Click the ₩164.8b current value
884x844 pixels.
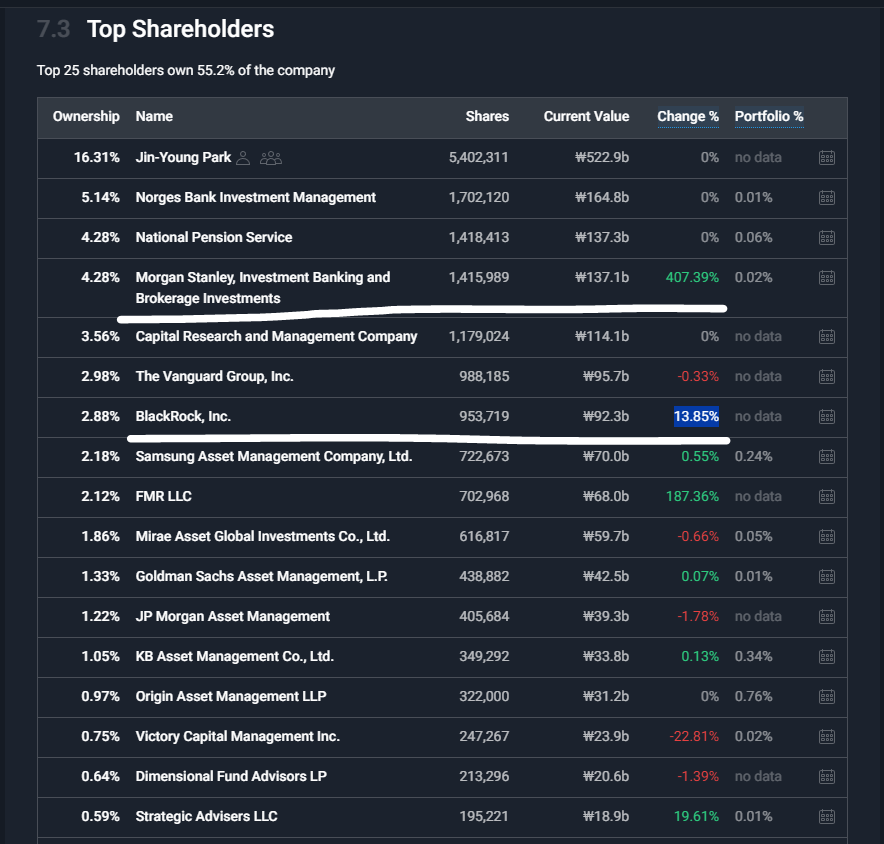click(602, 197)
